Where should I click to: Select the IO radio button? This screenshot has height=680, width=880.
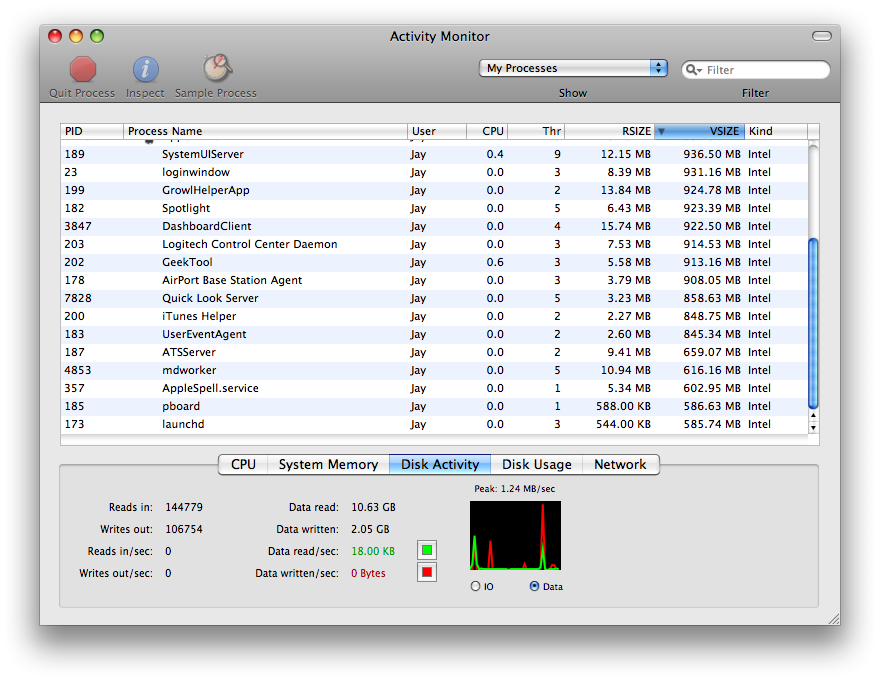coord(475,586)
